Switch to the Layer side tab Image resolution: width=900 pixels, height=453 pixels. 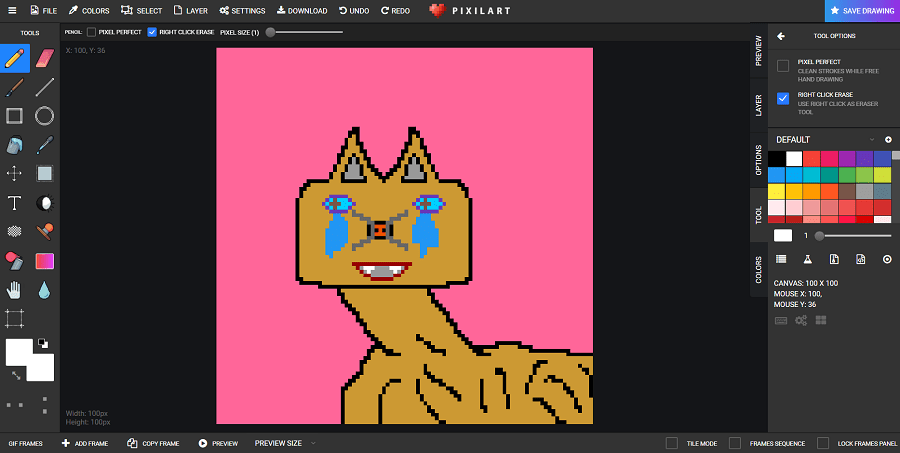[759, 106]
